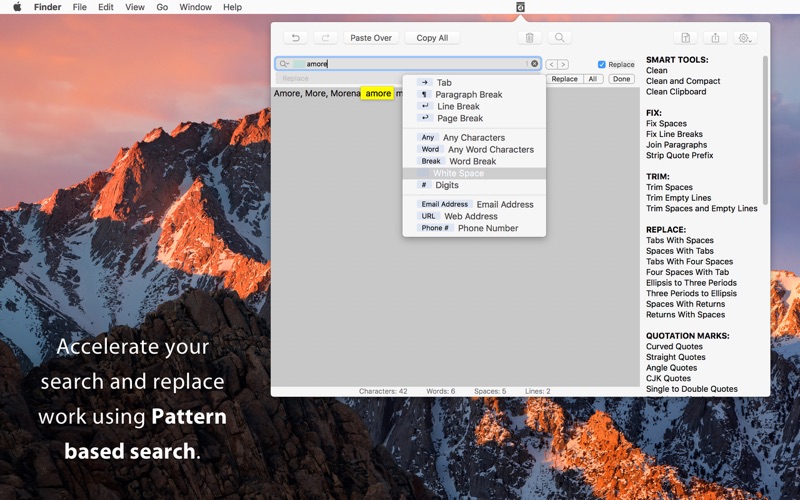Click the trash icon in toolbar
800x500 pixels.
pos(530,38)
